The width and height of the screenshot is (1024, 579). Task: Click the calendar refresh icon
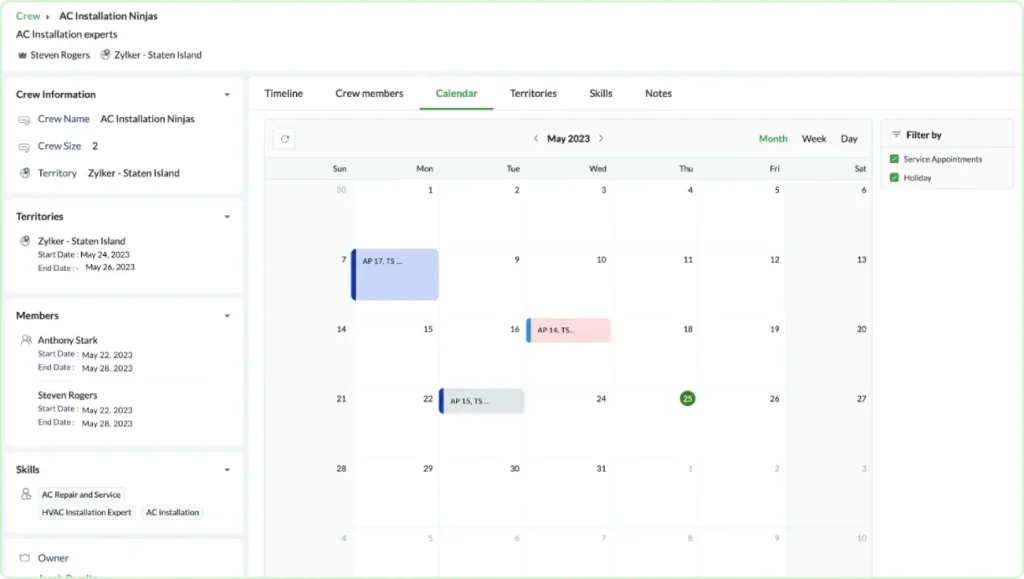(284, 139)
